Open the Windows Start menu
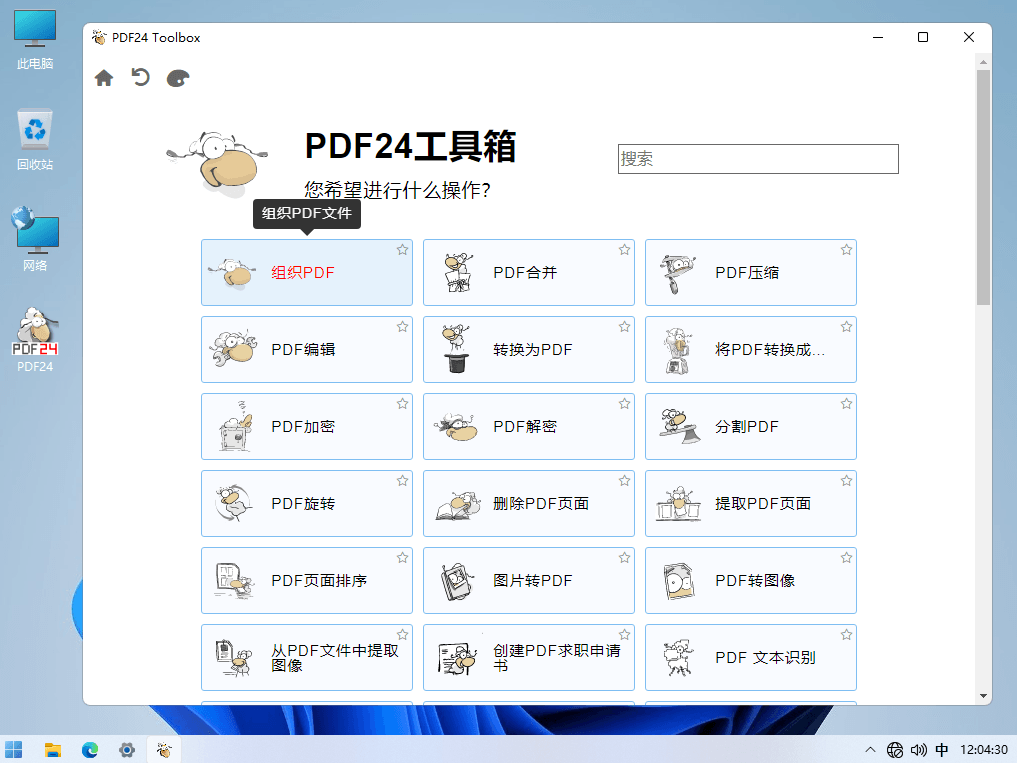This screenshot has width=1017, height=763. click(14, 748)
